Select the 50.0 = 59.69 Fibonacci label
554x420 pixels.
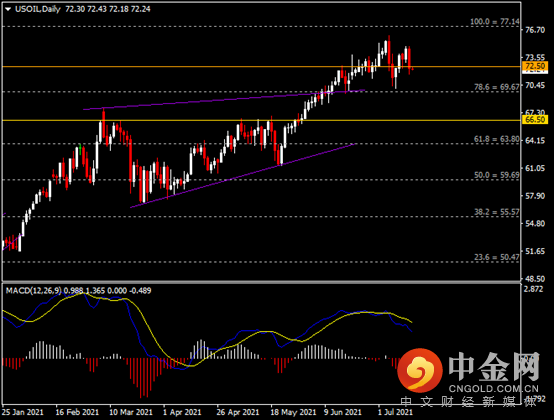click(x=496, y=175)
